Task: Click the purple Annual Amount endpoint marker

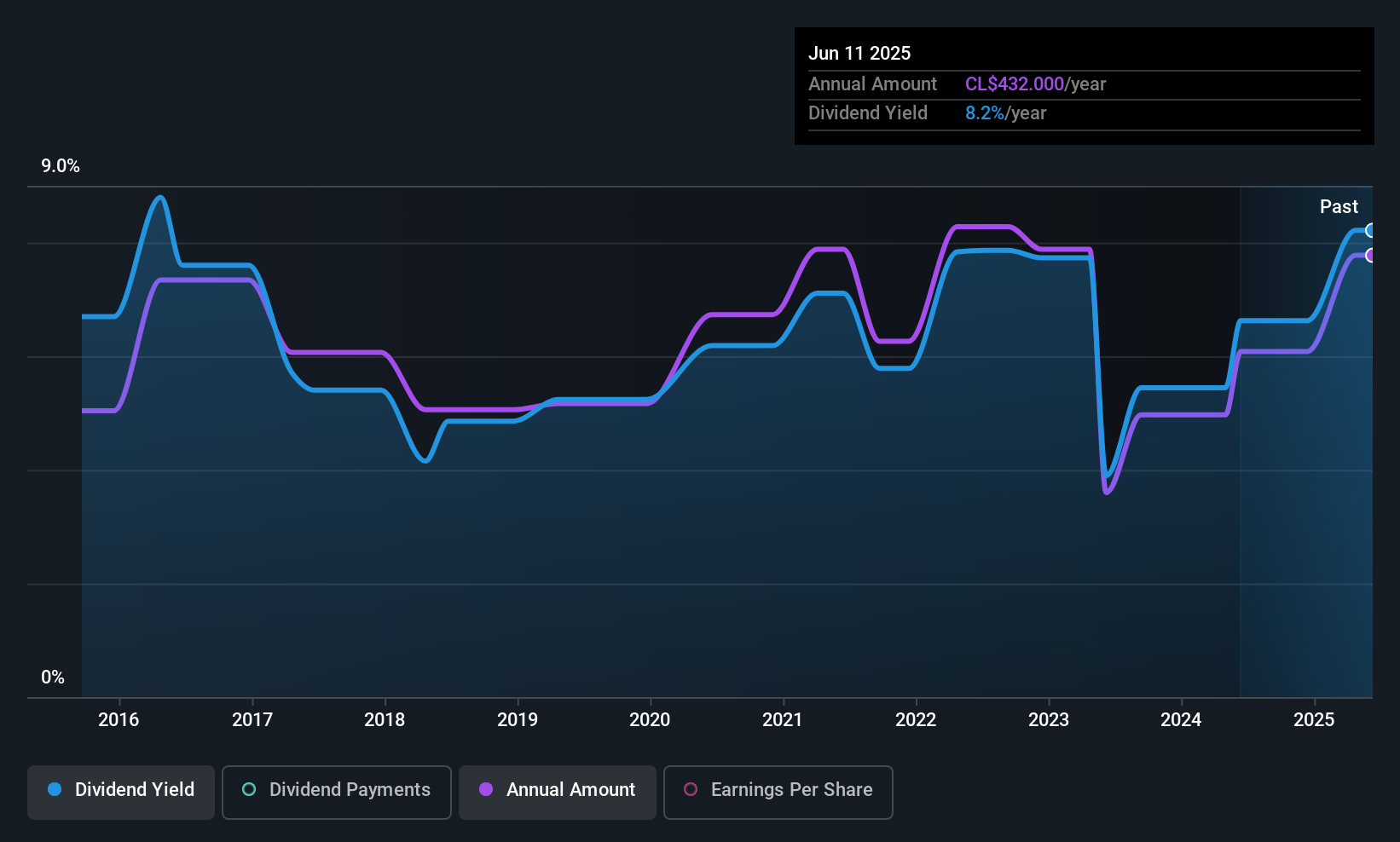Action: pyautogui.click(x=1370, y=255)
